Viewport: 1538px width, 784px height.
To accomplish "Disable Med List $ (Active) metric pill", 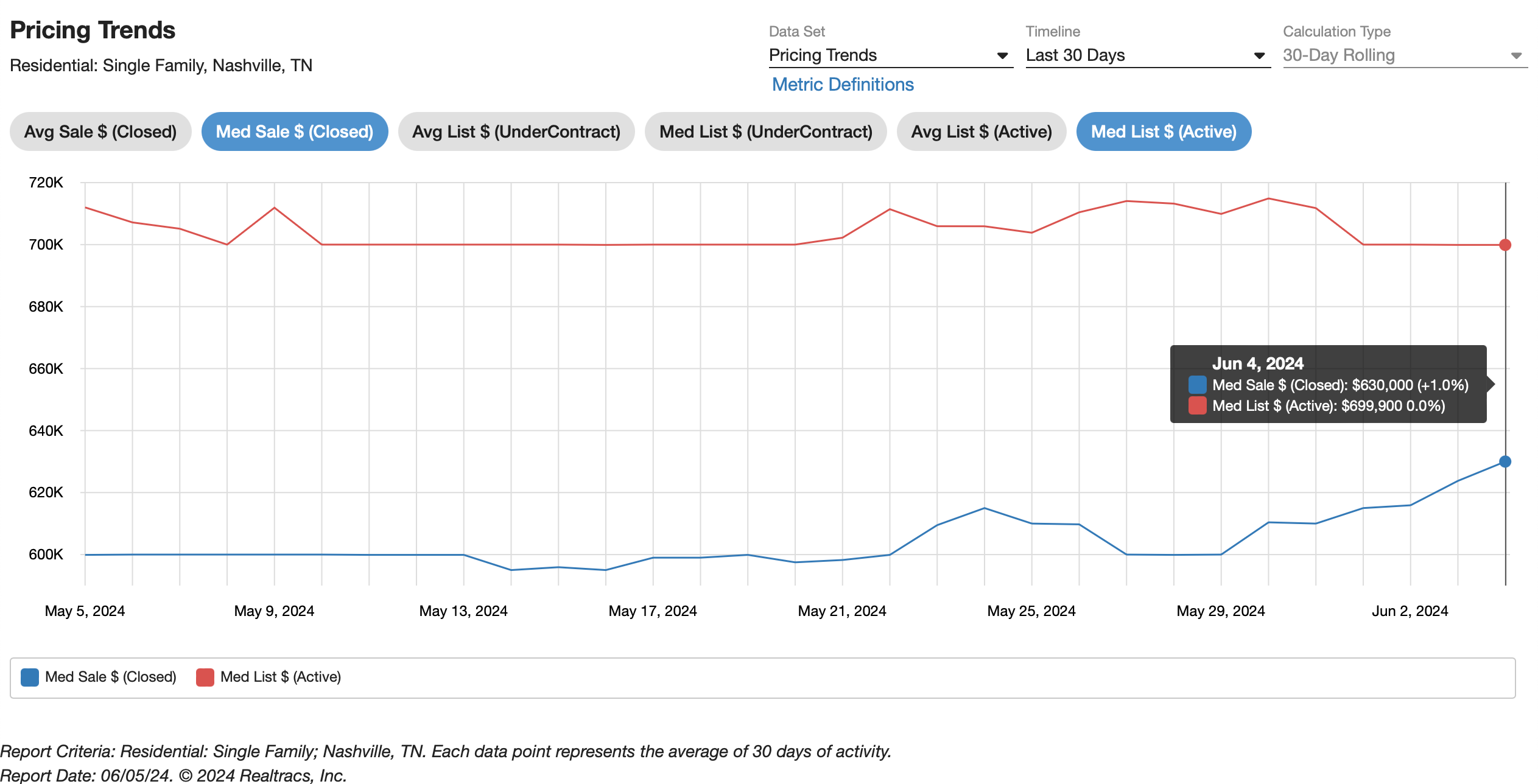I will (1164, 131).
